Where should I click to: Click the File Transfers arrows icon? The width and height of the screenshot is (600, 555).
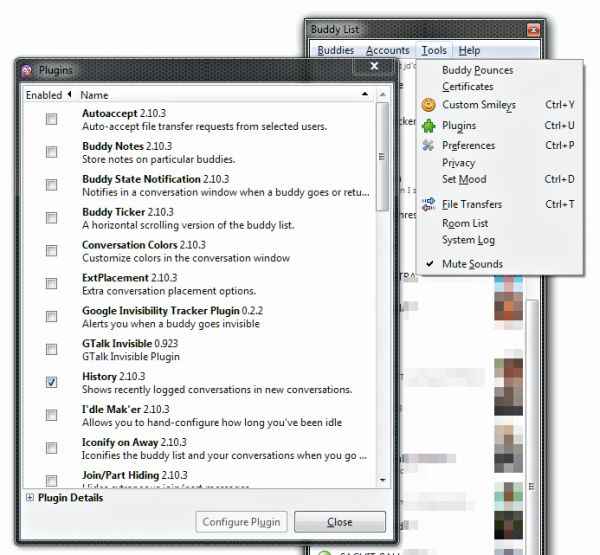(428, 204)
